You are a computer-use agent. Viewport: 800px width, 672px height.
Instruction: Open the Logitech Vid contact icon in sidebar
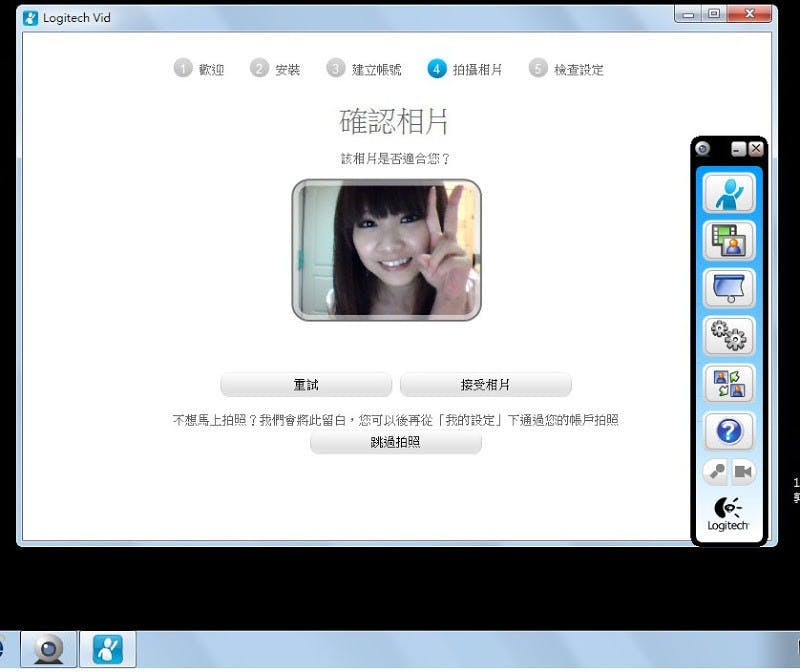(x=729, y=193)
